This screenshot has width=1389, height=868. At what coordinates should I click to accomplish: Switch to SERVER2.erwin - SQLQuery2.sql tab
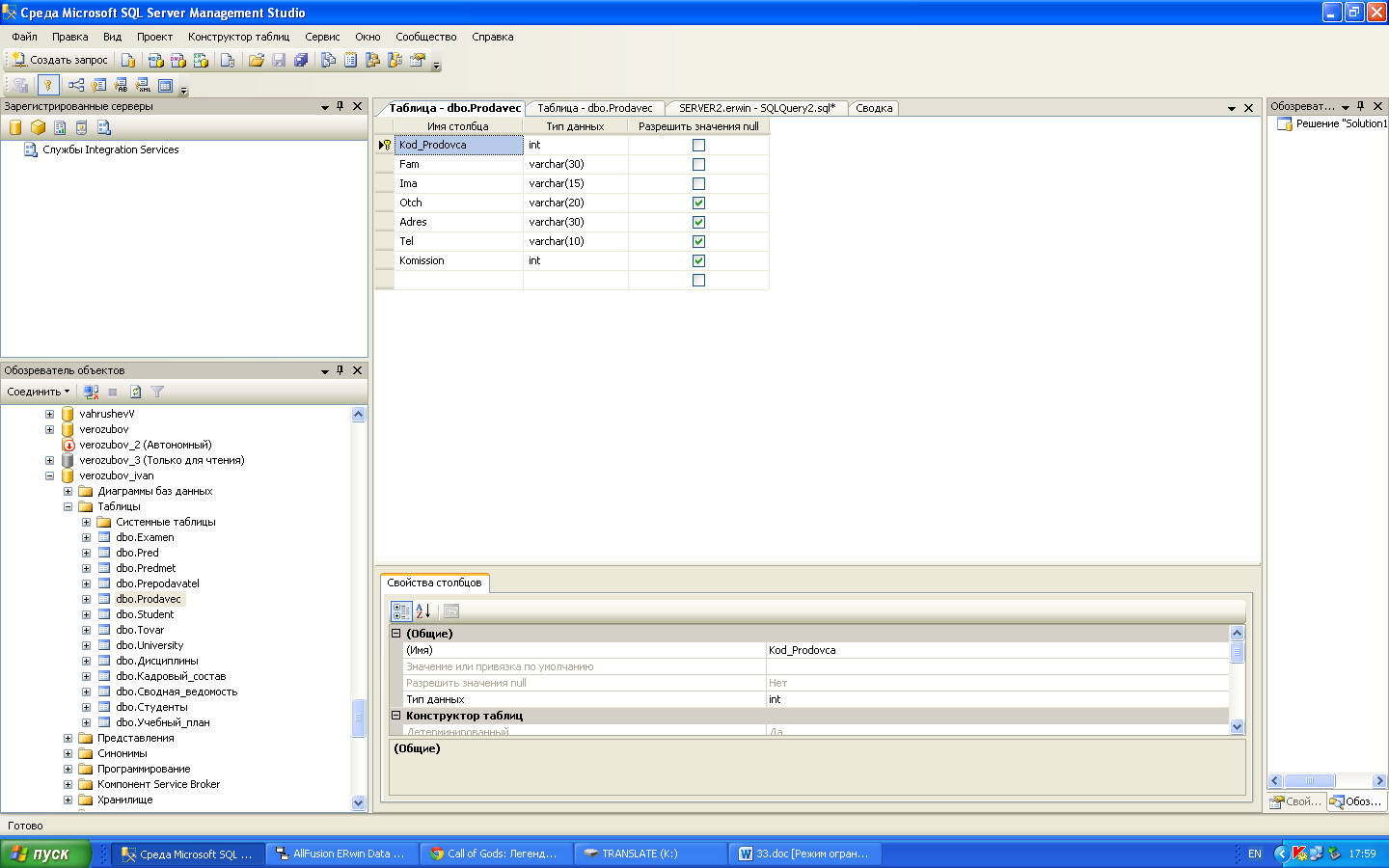(756, 108)
